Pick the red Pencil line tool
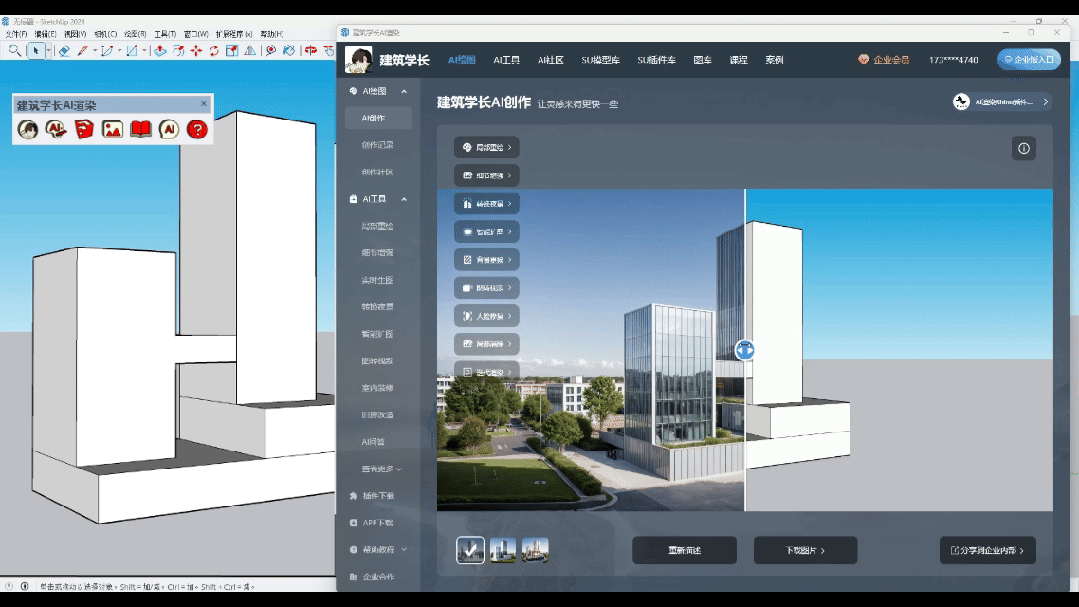Screen dimensions: 1079x607 coord(83,50)
